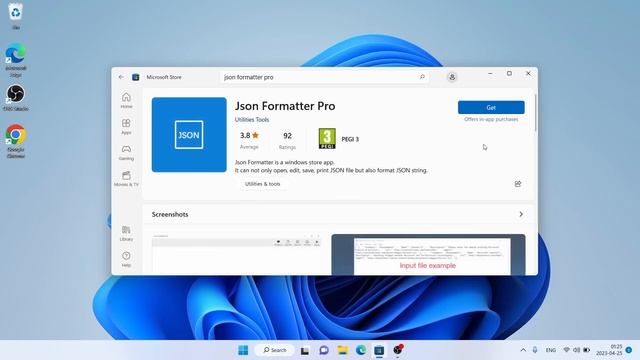Open the user account profile icon
Screen dimensions: 640x360
[x=452, y=77]
